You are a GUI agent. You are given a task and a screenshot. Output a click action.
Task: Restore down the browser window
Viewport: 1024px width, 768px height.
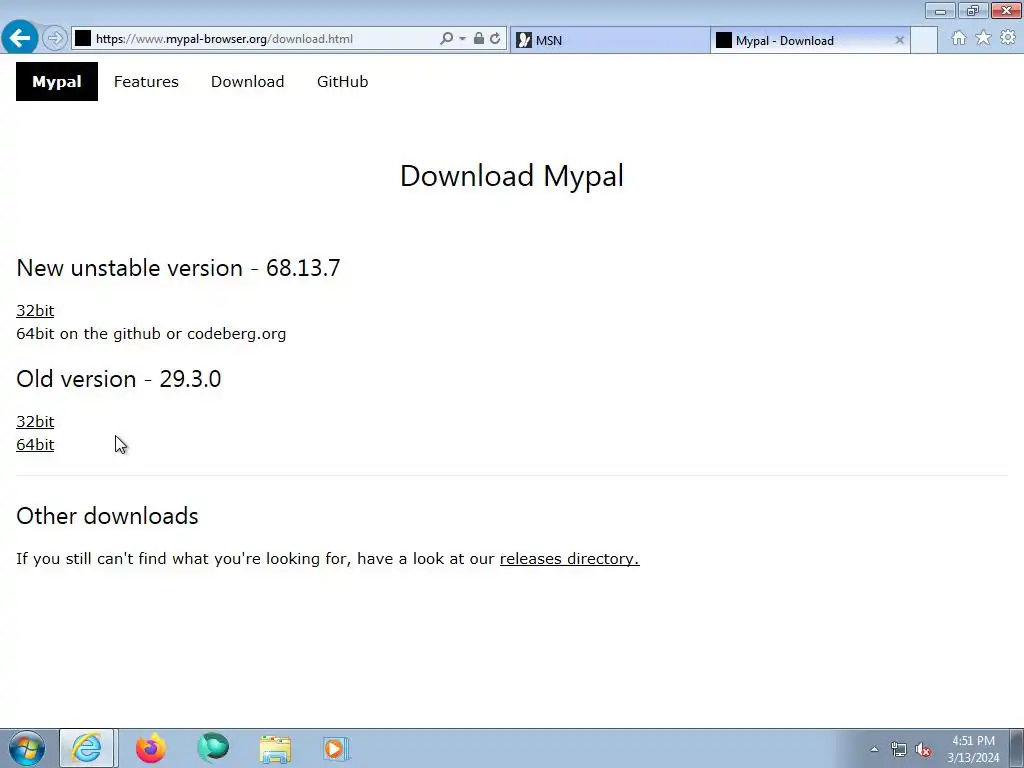[x=973, y=10]
